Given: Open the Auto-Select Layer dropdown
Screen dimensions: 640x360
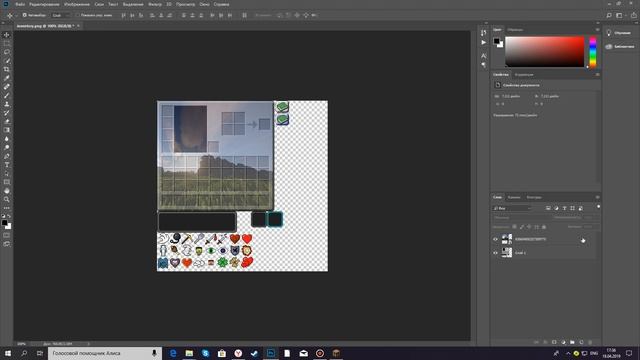Looking at the screenshot, I should tap(60, 15).
